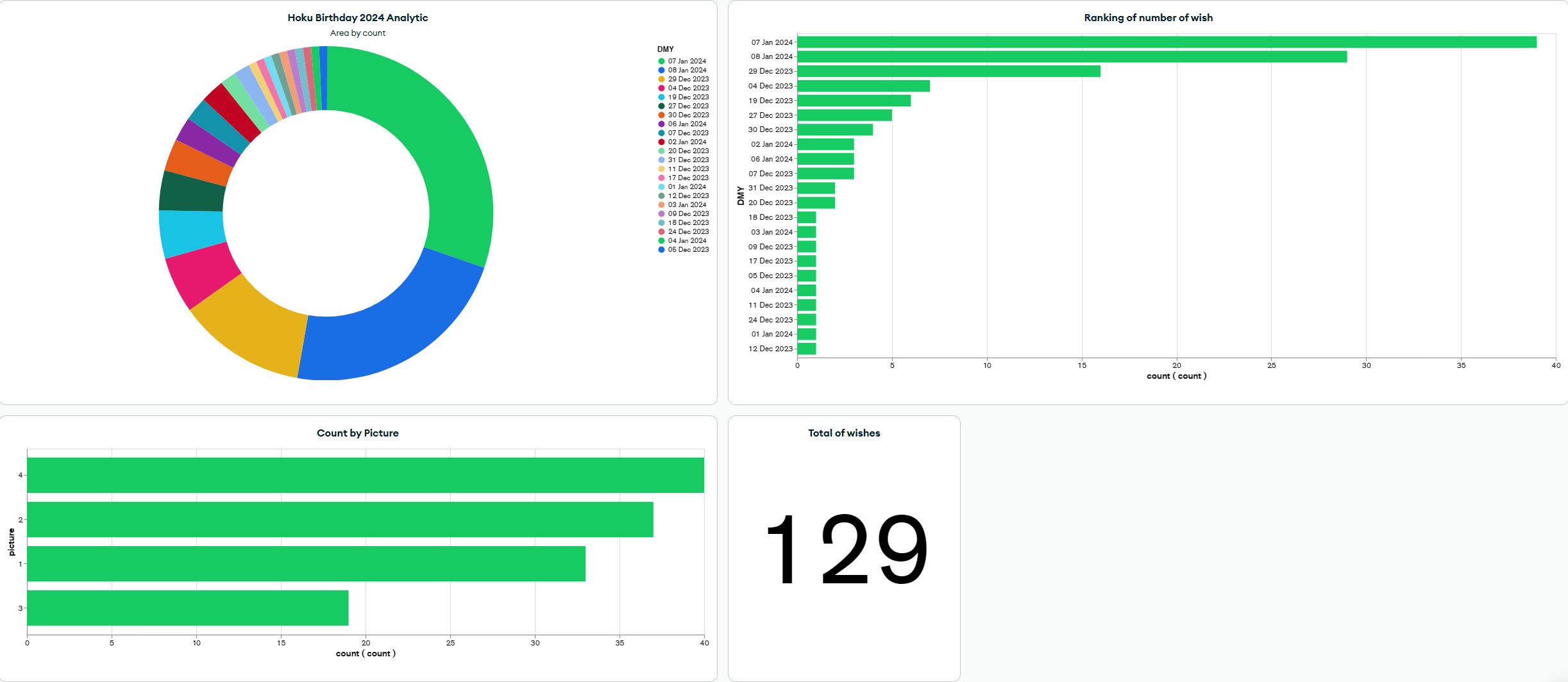1568x682 pixels.
Task: Select '05 Dec 2023' text in the donut legend
Action: tap(688, 249)
